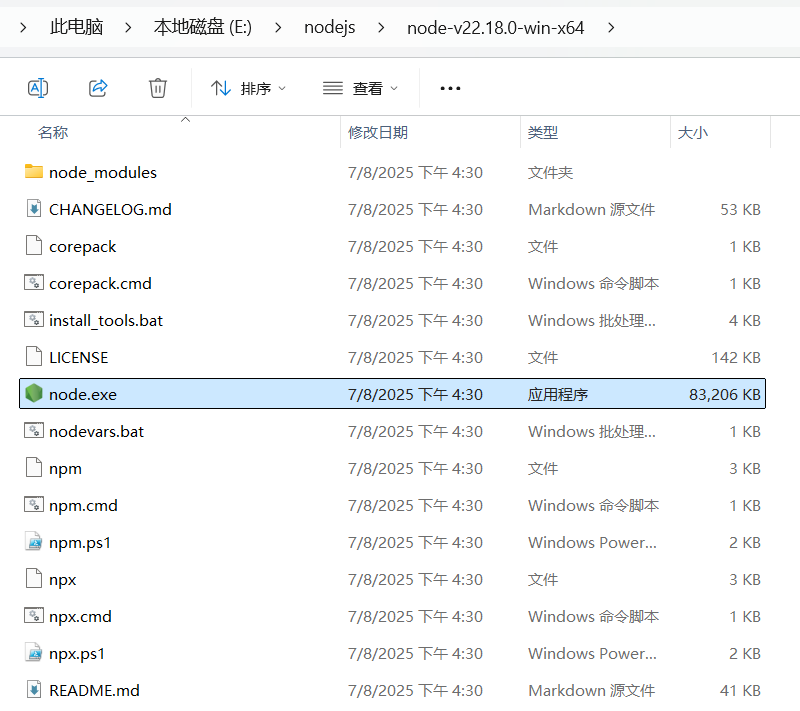The width and height of the screenshot is (800, 711).
Task: Expand chevron after node-v22.18.0-win-x64
Action: pyautogui.click(x=611, y=27)
